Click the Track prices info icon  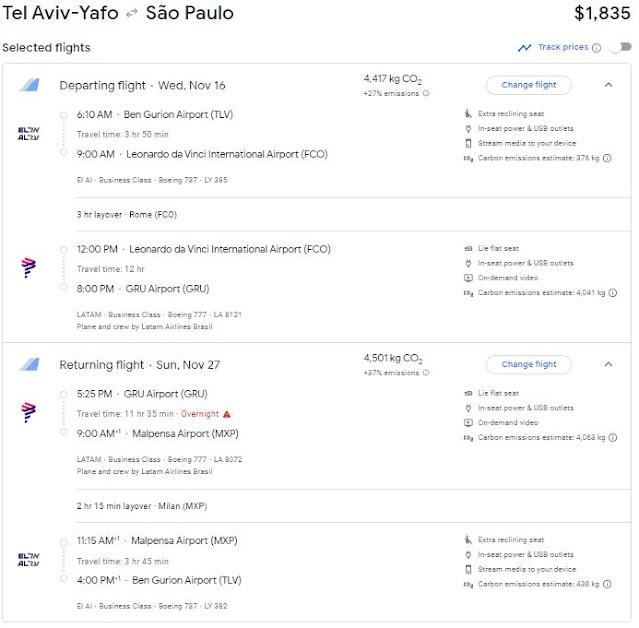point(596,48)
